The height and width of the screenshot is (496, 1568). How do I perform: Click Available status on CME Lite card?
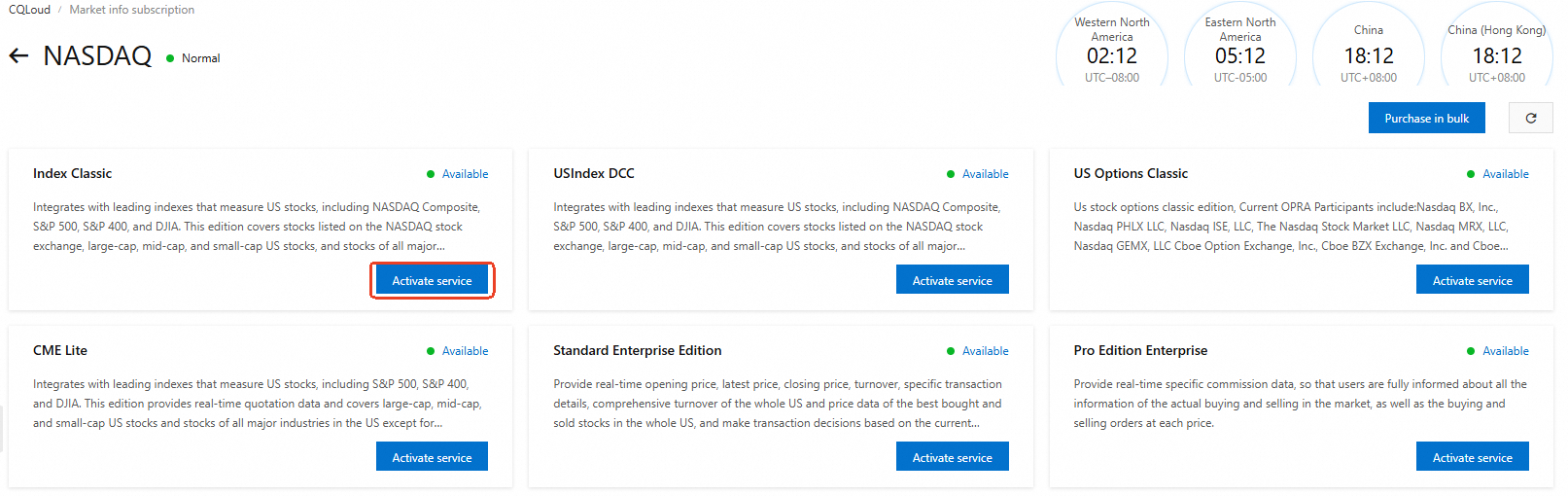pyautogui.click(x=464, y=351)
